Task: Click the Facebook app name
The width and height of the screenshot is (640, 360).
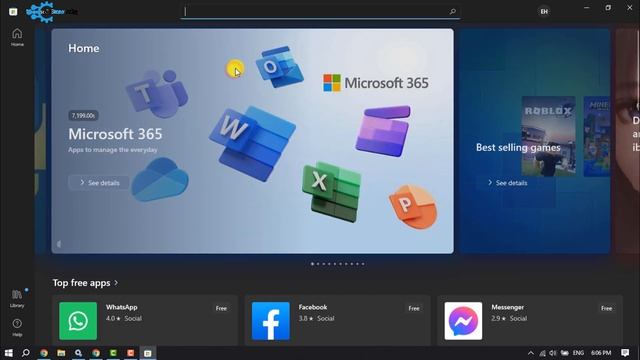Action: coord(313,307)
